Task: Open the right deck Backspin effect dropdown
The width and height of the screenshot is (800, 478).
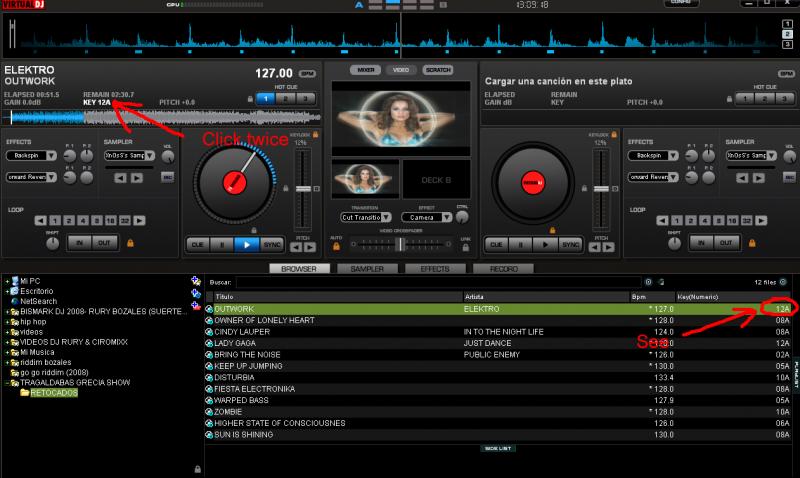Action: pos(673,156)
